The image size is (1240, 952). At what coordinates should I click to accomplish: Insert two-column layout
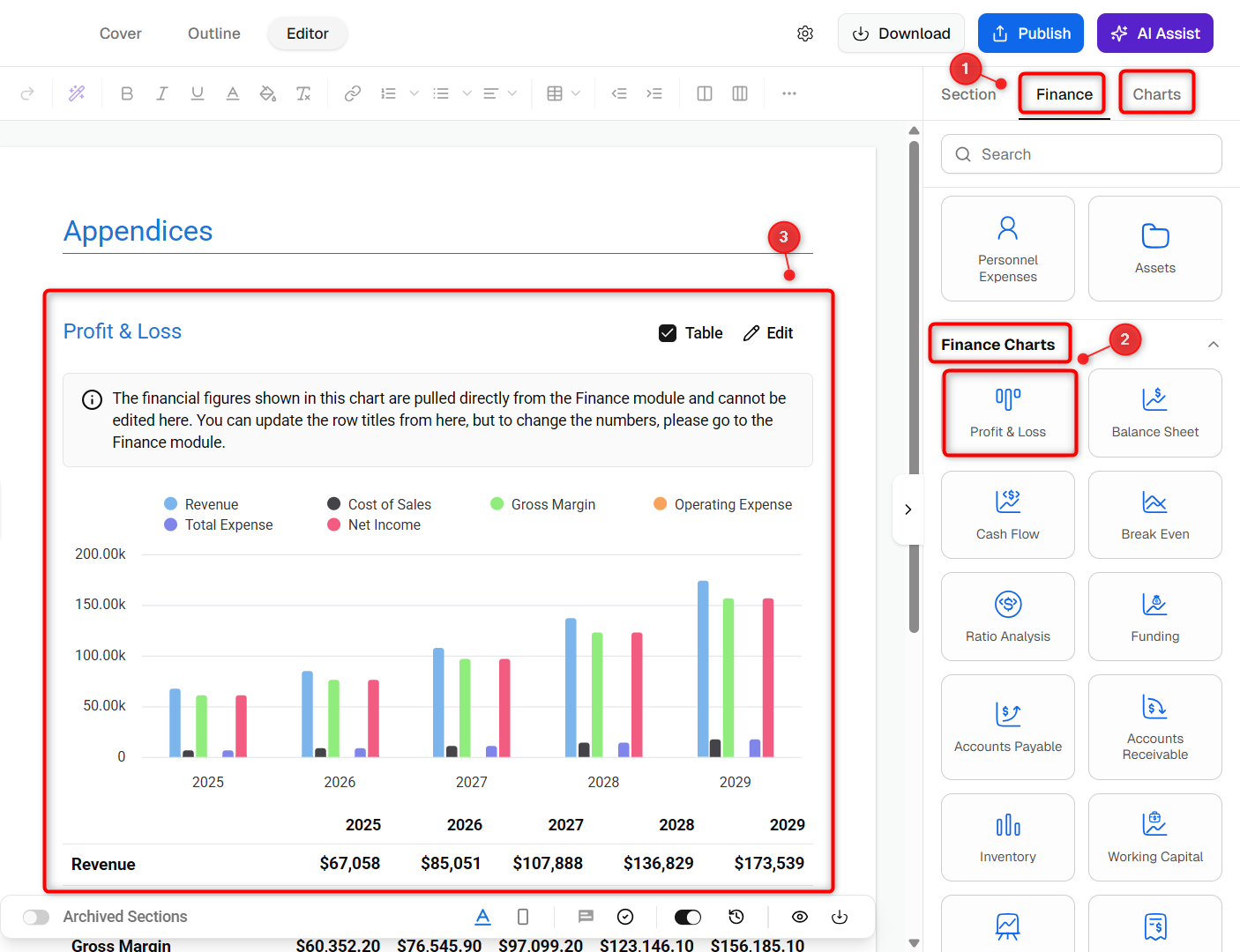[x=705, y=93]
